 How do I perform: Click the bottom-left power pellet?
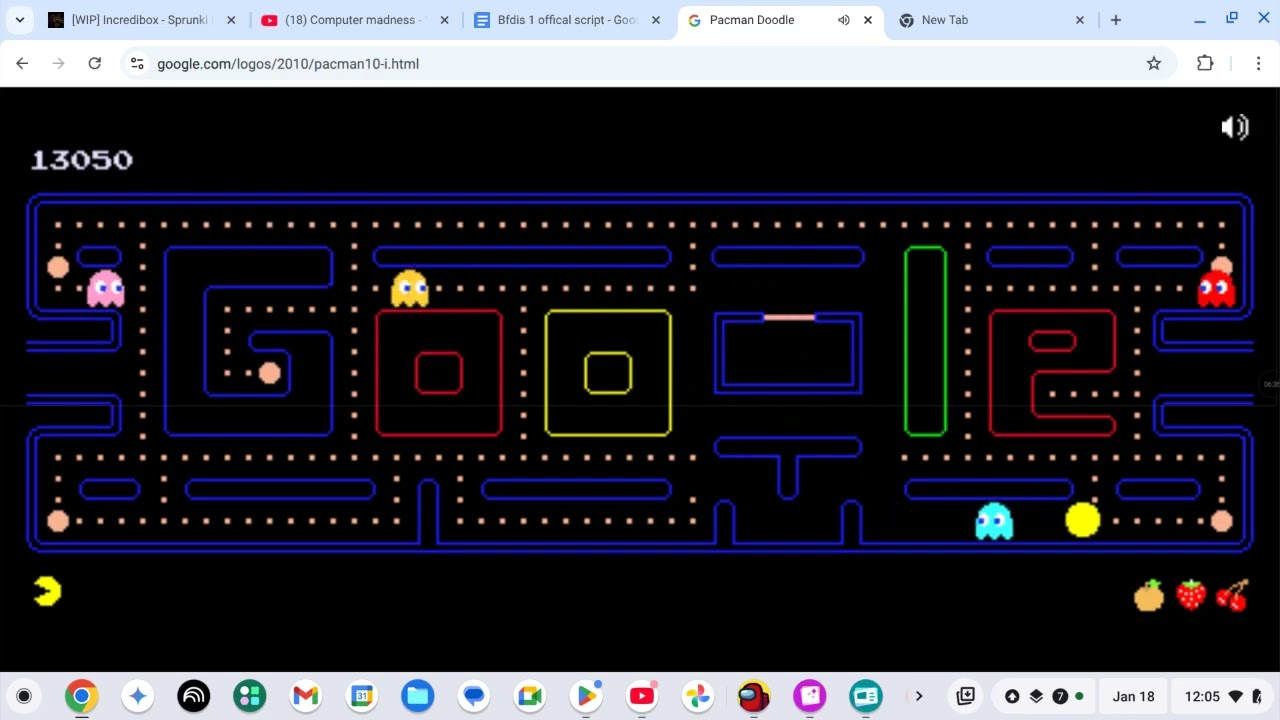coord(58,521)
